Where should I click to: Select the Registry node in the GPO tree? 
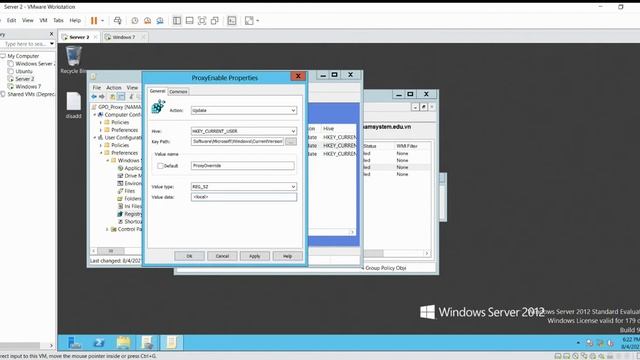129,214
